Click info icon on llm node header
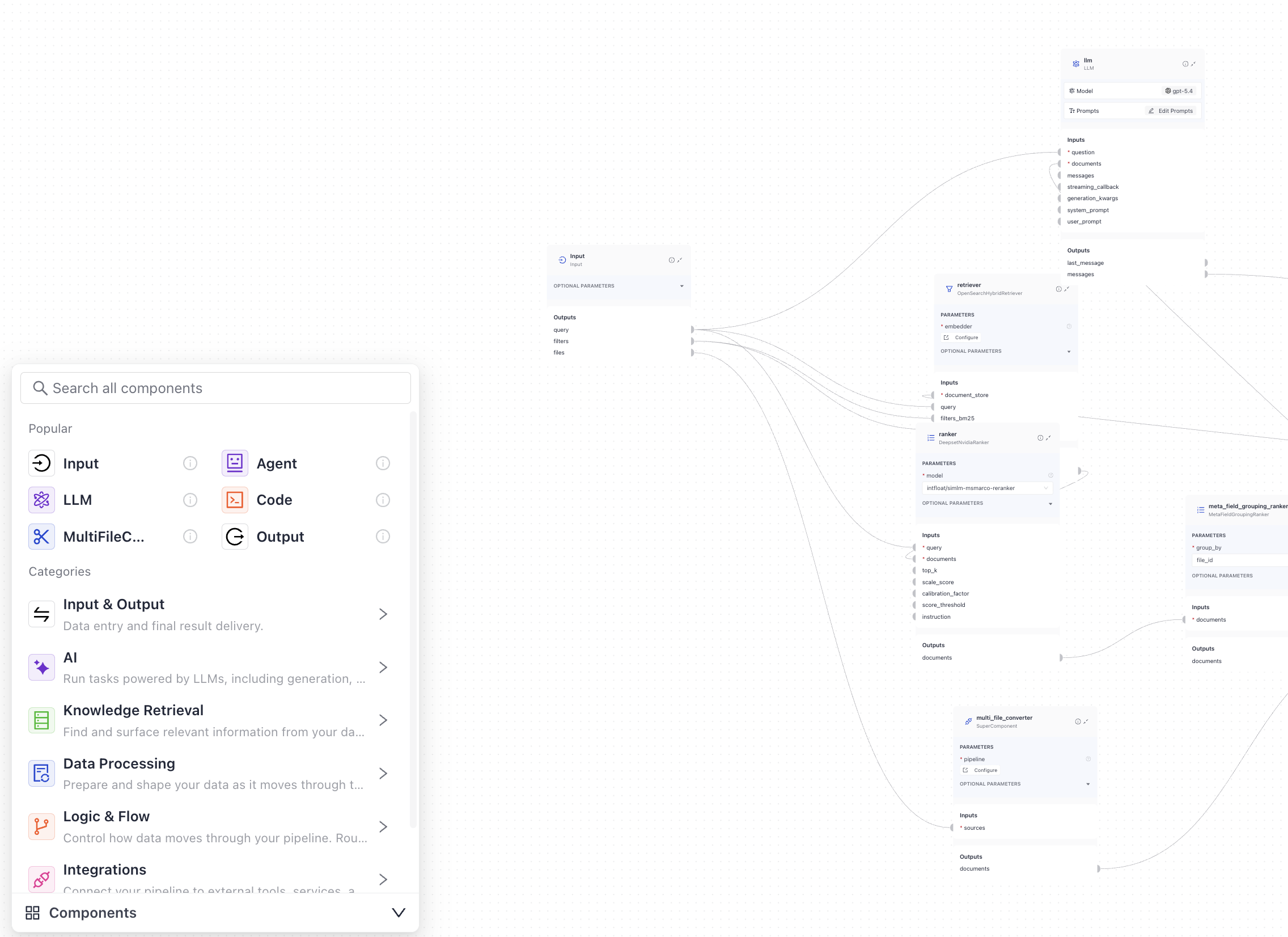Viewport: 1288px width, 937px height. point(1185,64)
